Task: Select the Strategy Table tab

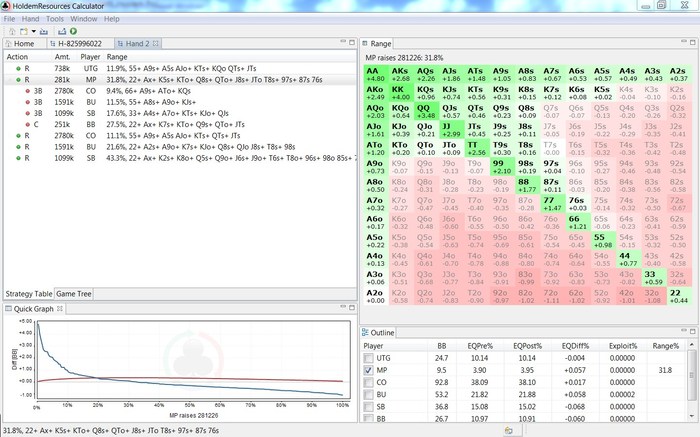Action: coord(29,294)
